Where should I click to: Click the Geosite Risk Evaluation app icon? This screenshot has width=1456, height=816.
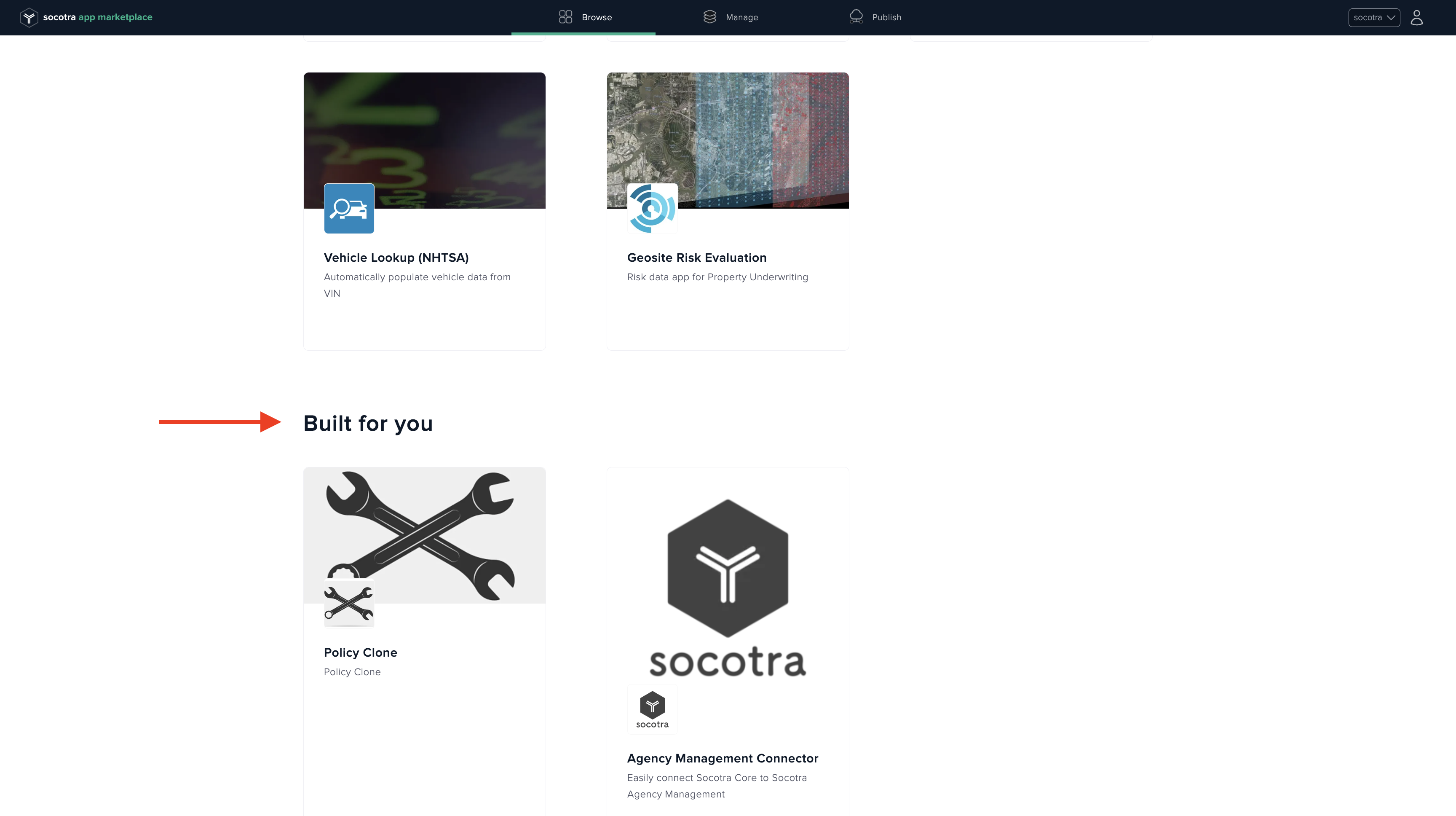tap(652, 208)
